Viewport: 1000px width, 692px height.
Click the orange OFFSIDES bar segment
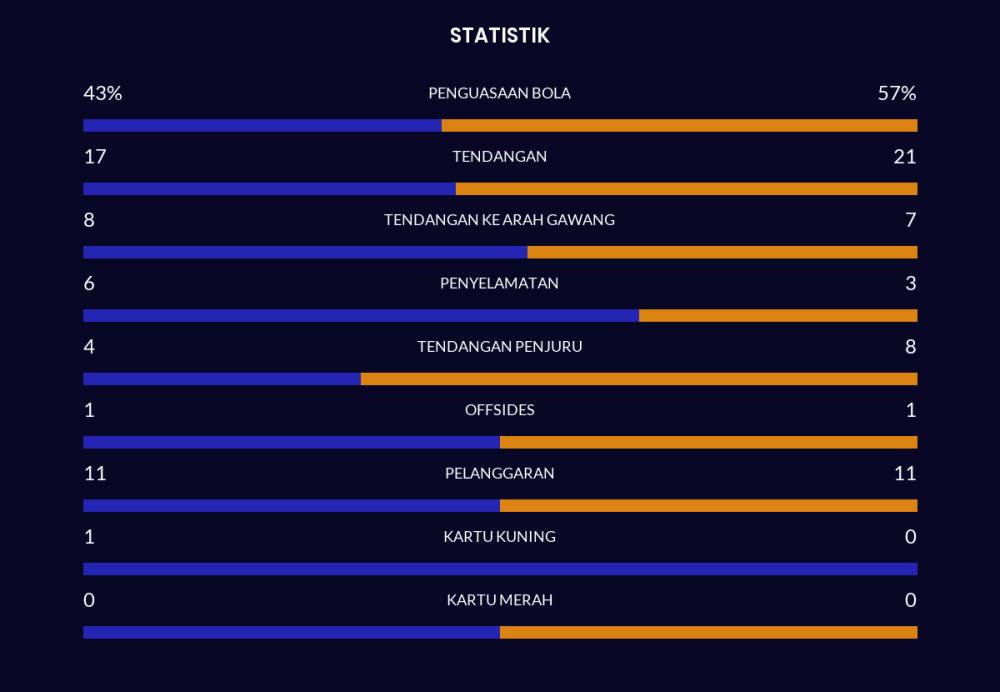[x=709, y=442]
